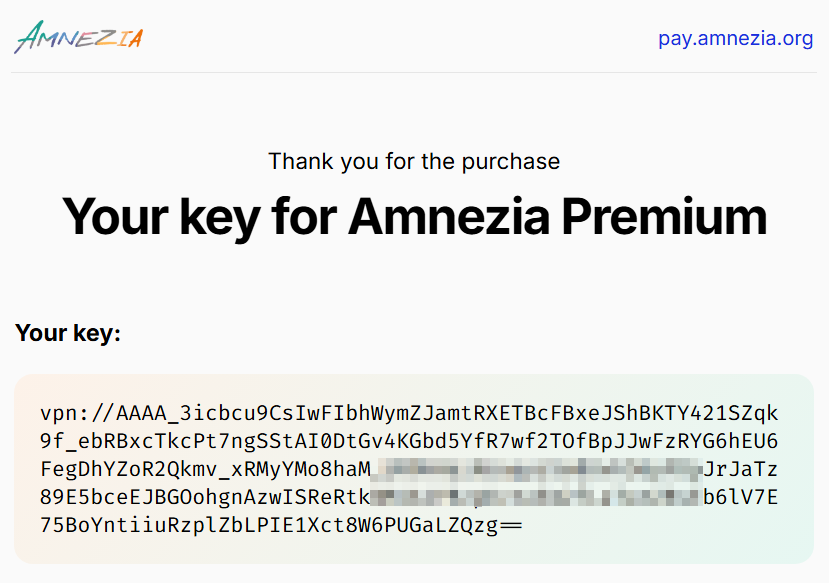Viewport: 829px width, 583px height.
Task: Click the header divider line below the logo
Action: pos(414,72)
